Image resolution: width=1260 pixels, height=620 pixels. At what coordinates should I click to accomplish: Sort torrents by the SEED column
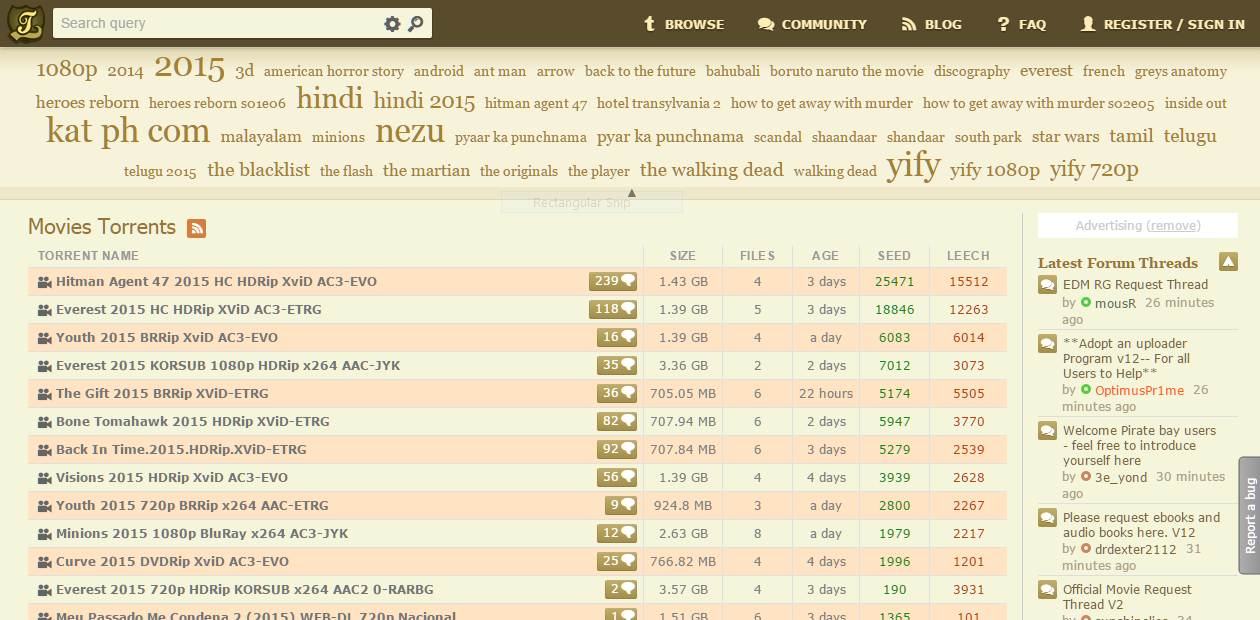894,256
